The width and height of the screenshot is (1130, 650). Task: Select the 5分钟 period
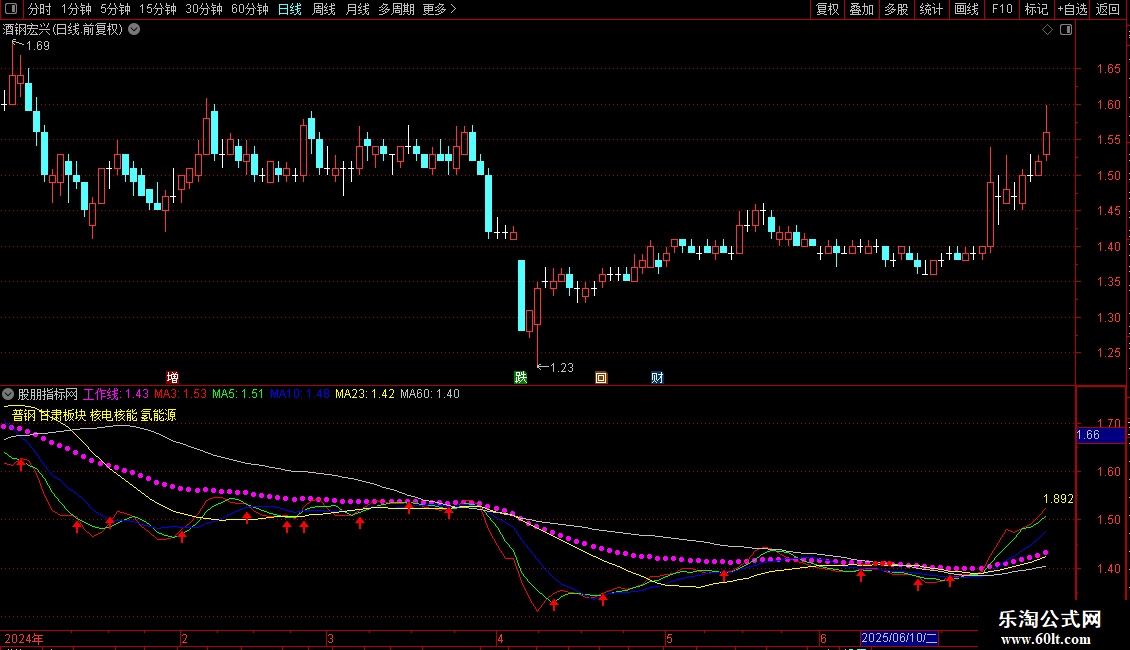115,9
